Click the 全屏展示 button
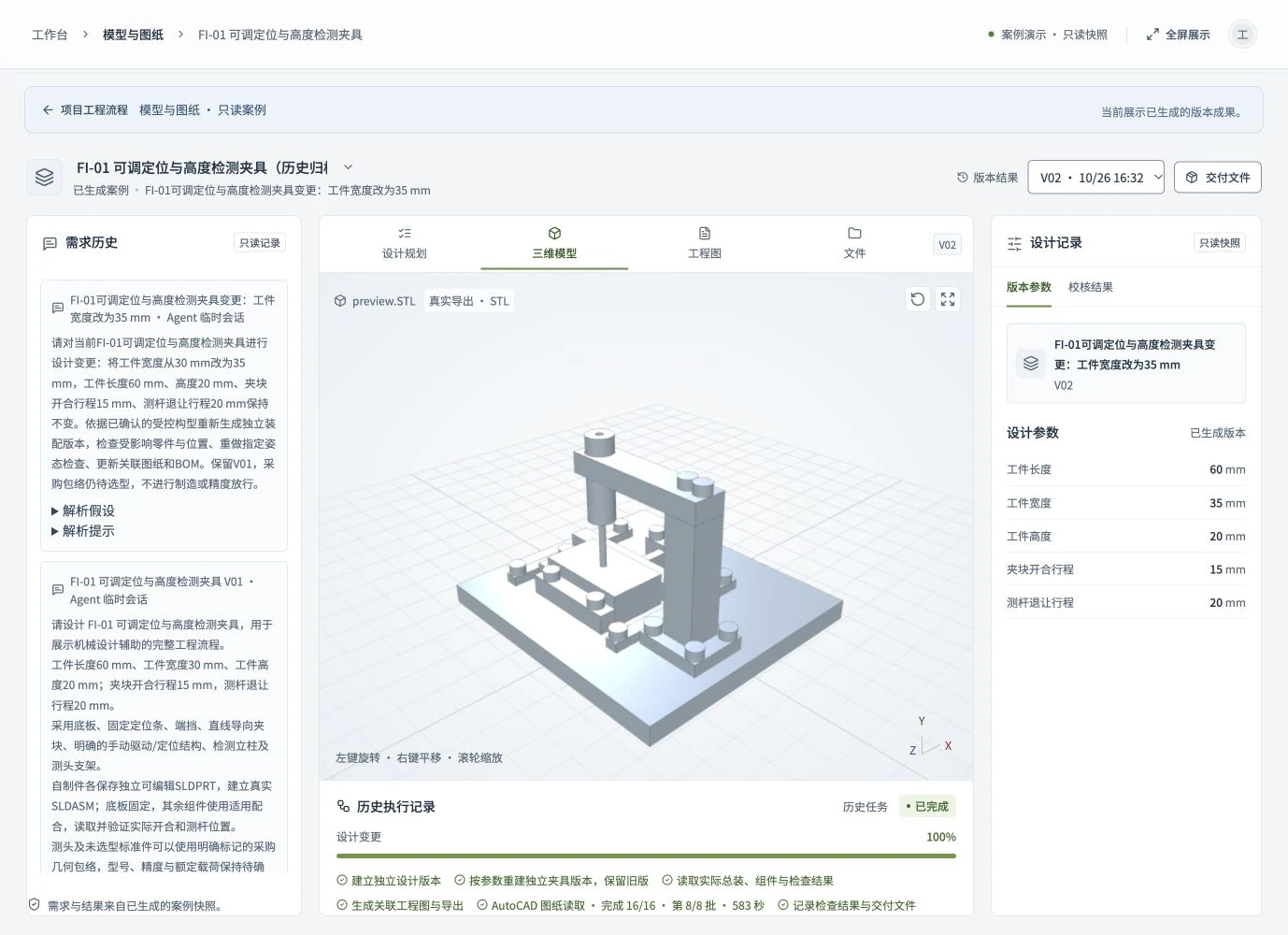Image resolution: width=1288 pixels, height=935 pixels. pyautogui.click(x=1179, y=35)
